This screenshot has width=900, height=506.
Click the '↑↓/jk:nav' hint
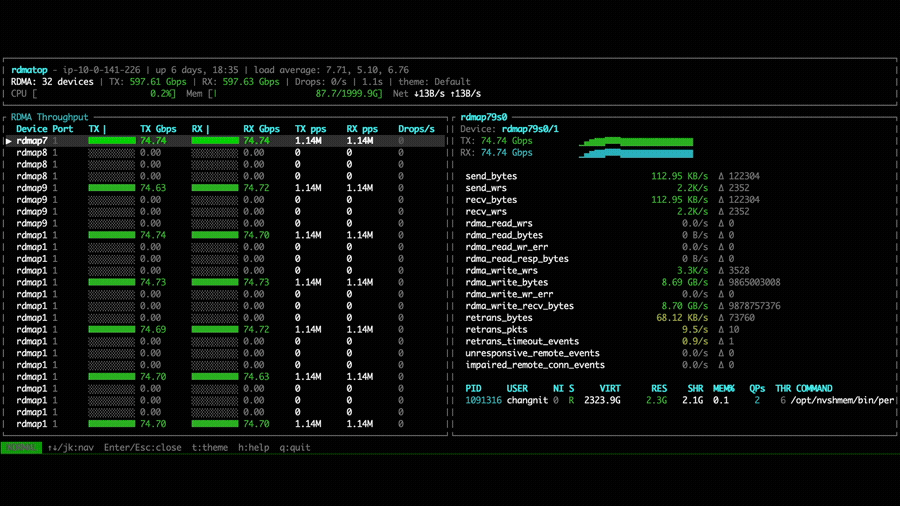pos(71,447)
